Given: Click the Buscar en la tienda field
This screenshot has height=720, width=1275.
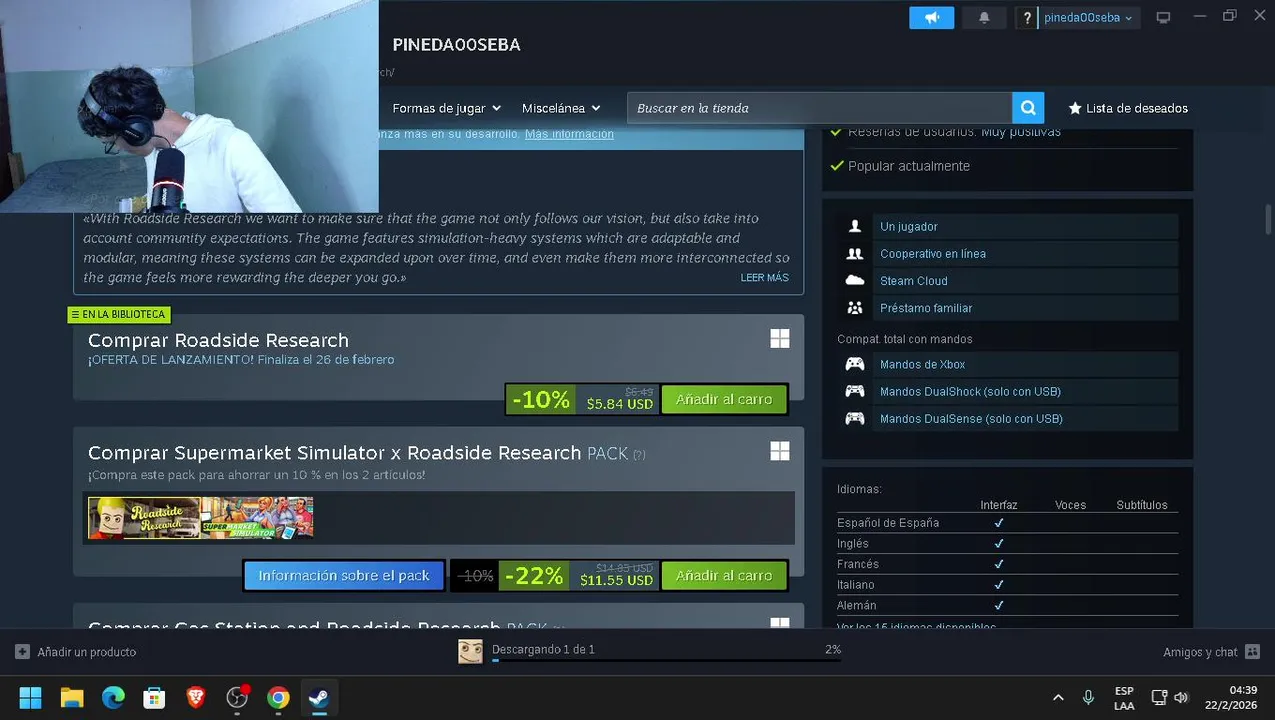Looking at the screenshot, I should click(x=819, y=108).
